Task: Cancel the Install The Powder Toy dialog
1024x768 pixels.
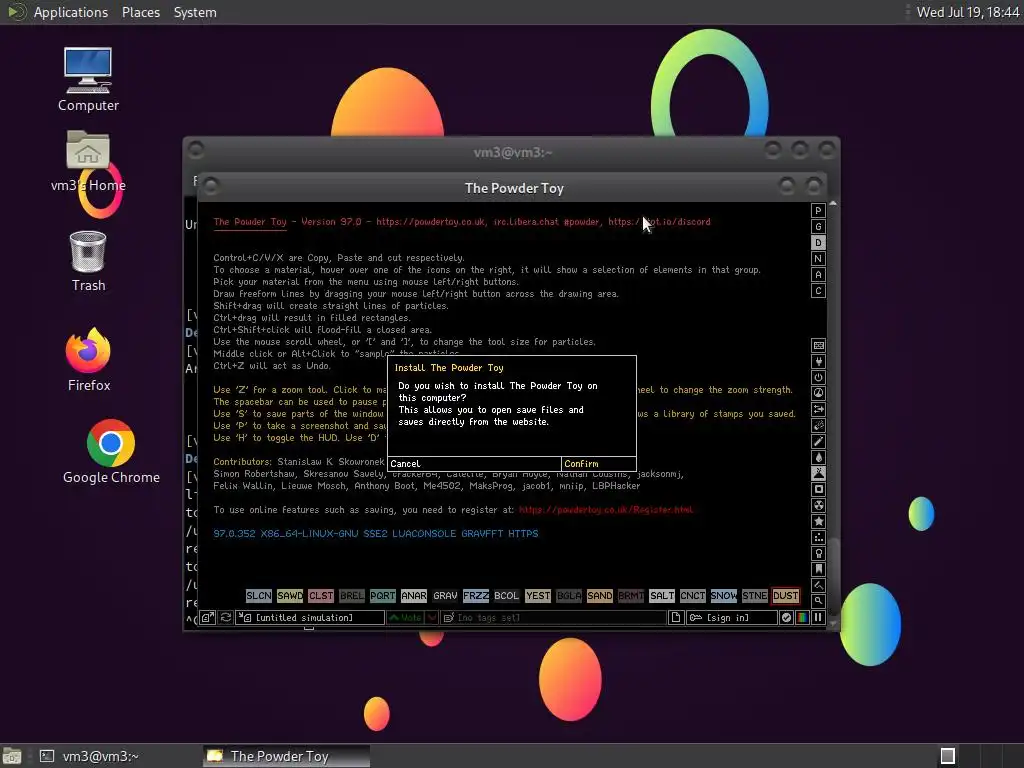Action: 474,464
